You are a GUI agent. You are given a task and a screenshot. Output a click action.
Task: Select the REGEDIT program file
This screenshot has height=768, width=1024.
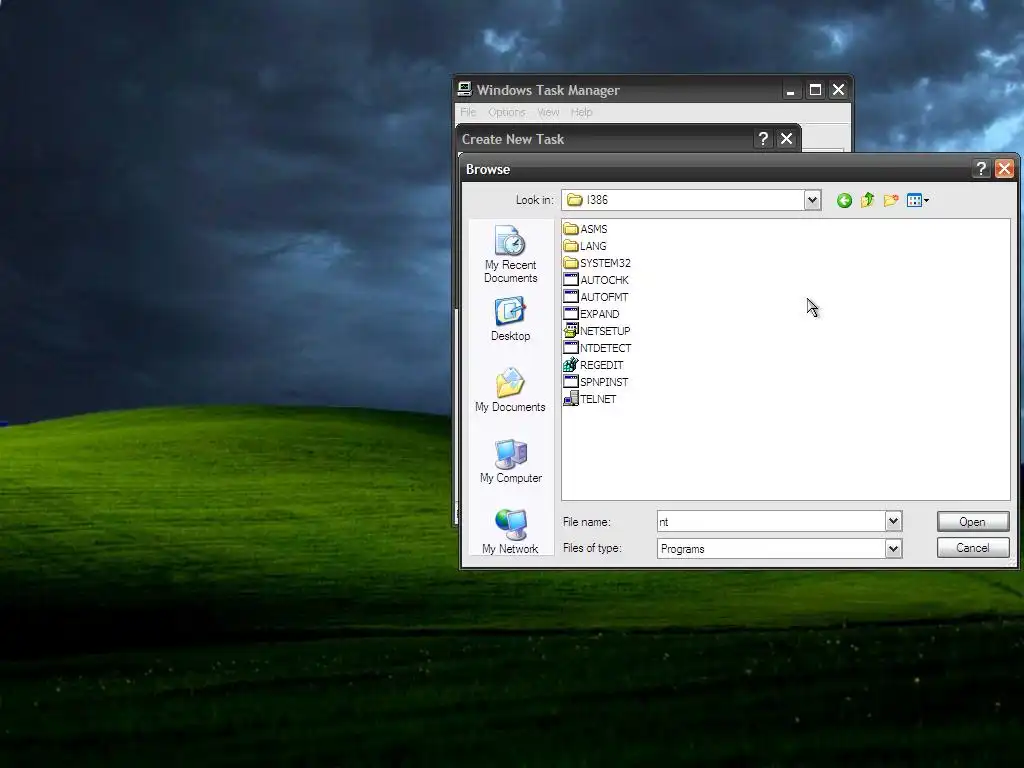pos(593,364)
